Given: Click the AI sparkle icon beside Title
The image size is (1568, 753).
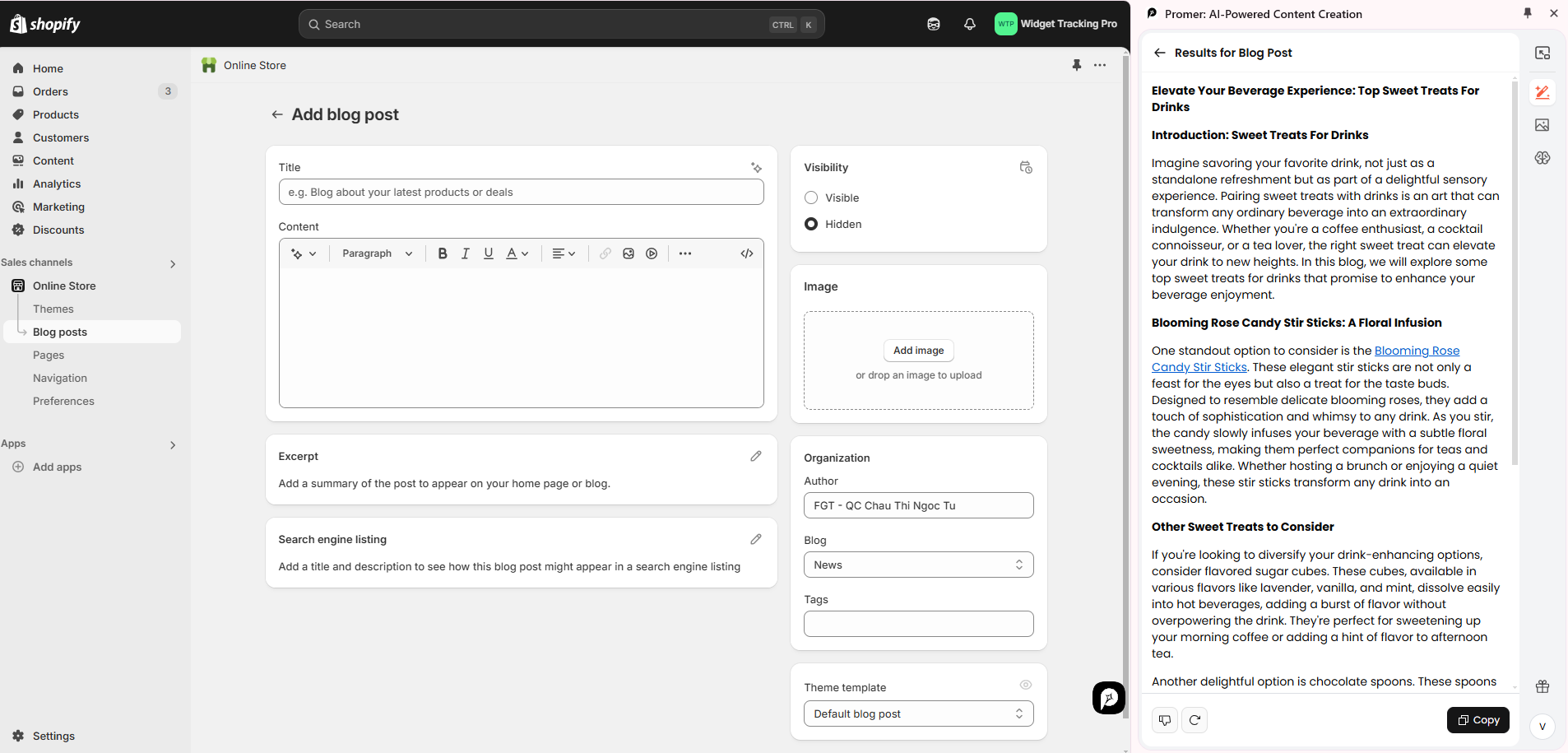Looking at the screenshot, I should 756,167.
